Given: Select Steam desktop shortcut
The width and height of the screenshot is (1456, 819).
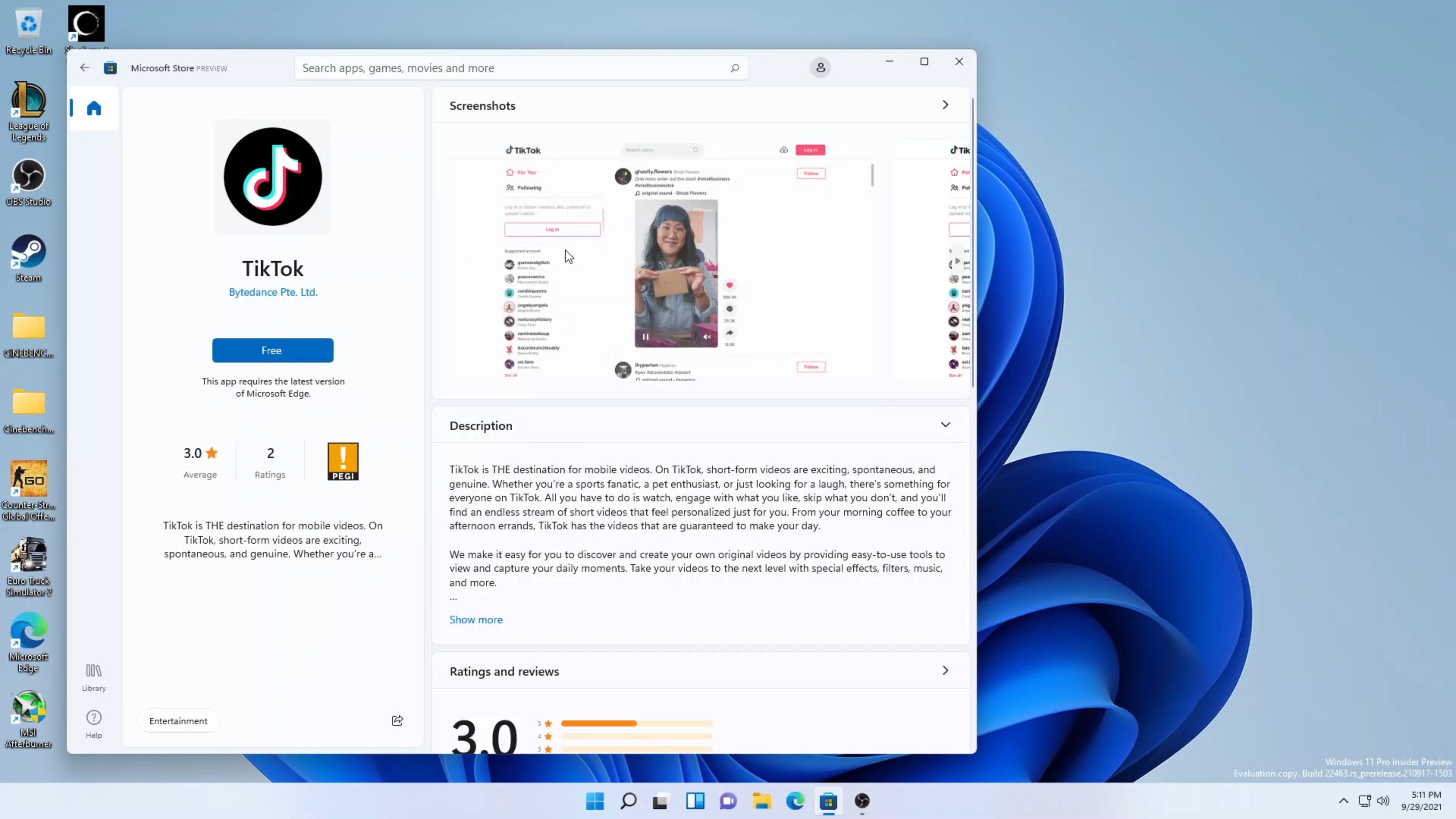Looking at the screenshot, I should pyautogui.click(x=28, y=258).
